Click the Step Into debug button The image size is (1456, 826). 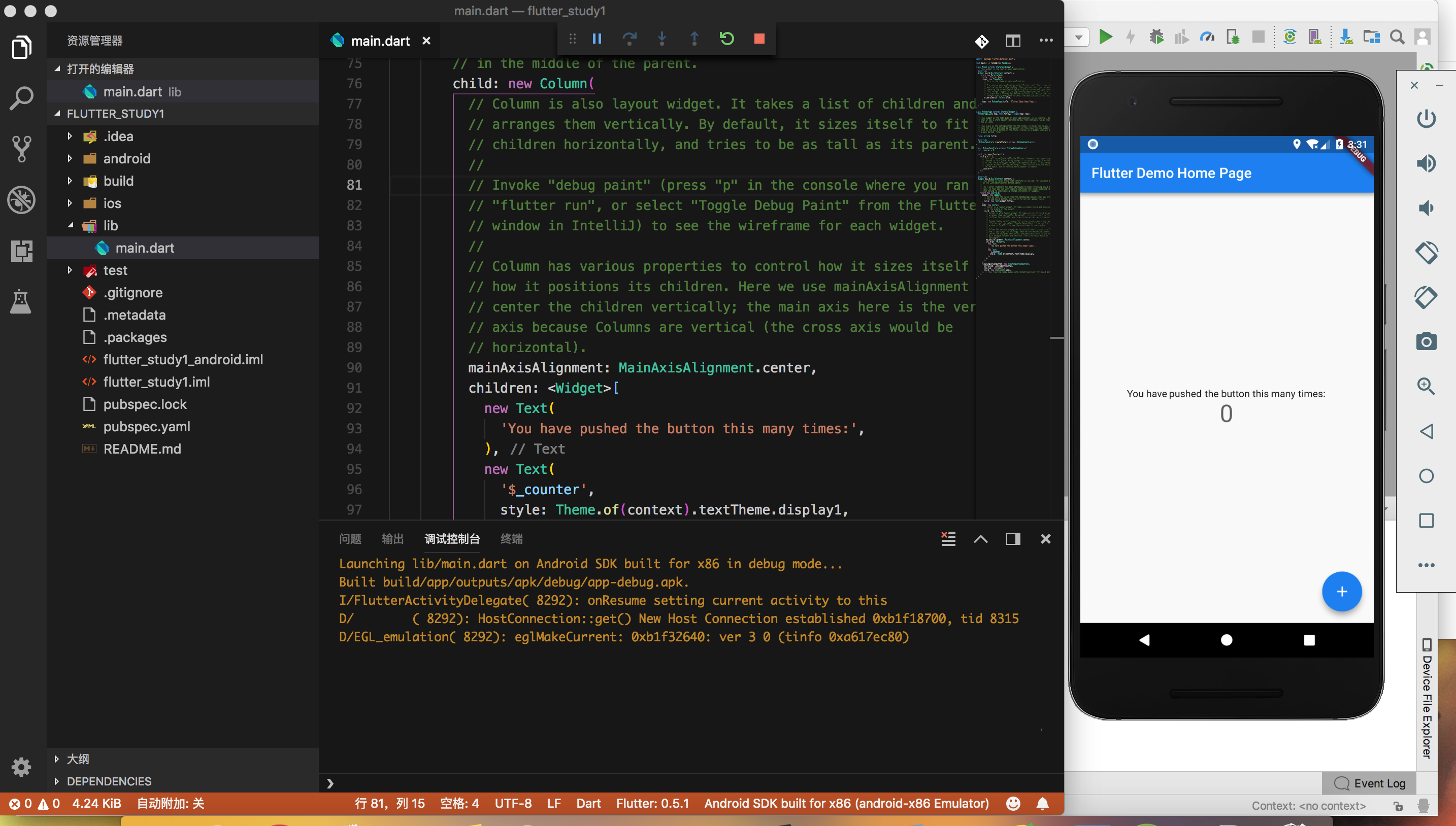[x=662, y=39]
